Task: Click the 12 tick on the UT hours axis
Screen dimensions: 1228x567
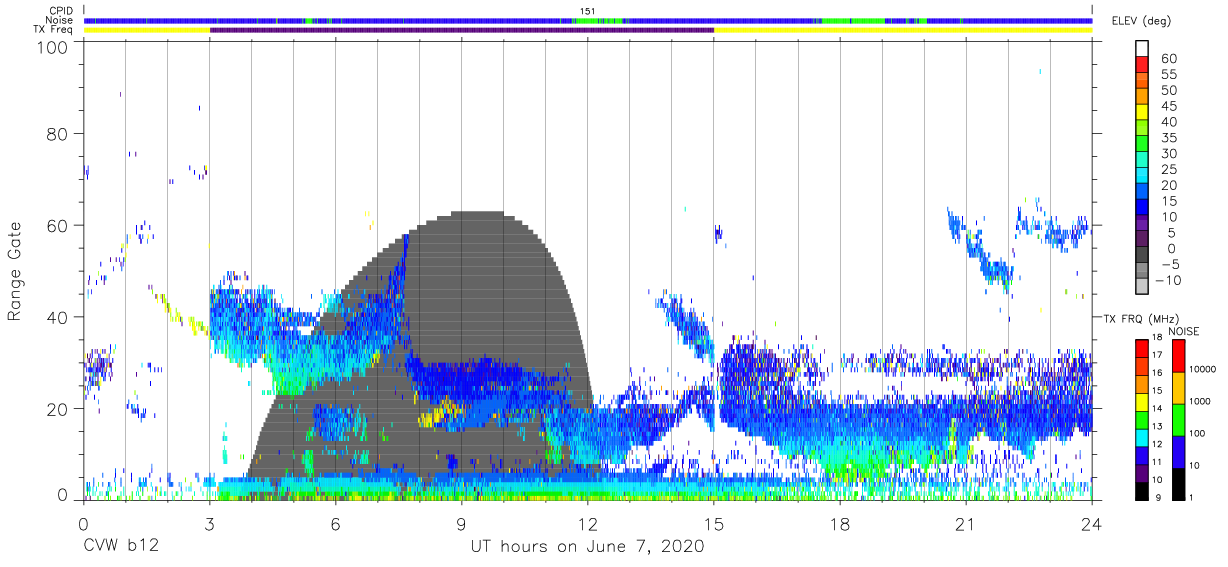Action: [x=588, y=523]
